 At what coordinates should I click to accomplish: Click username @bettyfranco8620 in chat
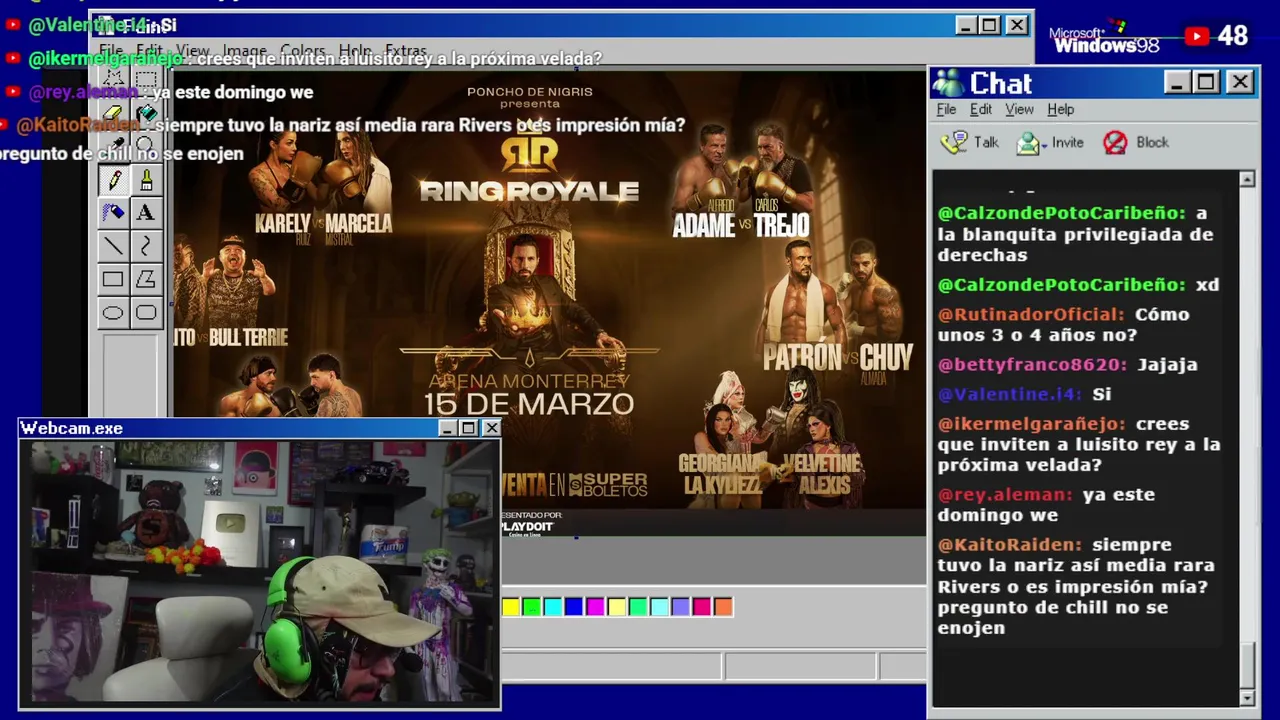(x=1032, y=364)
